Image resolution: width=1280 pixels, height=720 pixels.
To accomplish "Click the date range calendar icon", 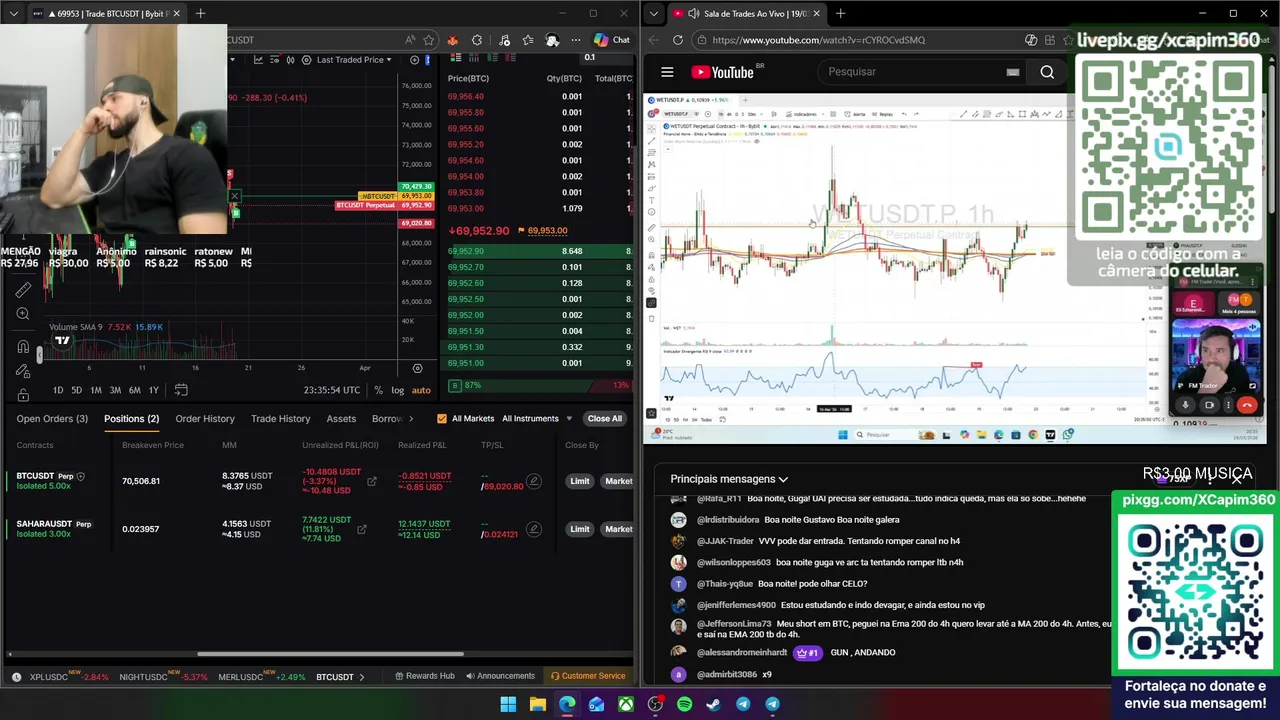I will [181, 390].
